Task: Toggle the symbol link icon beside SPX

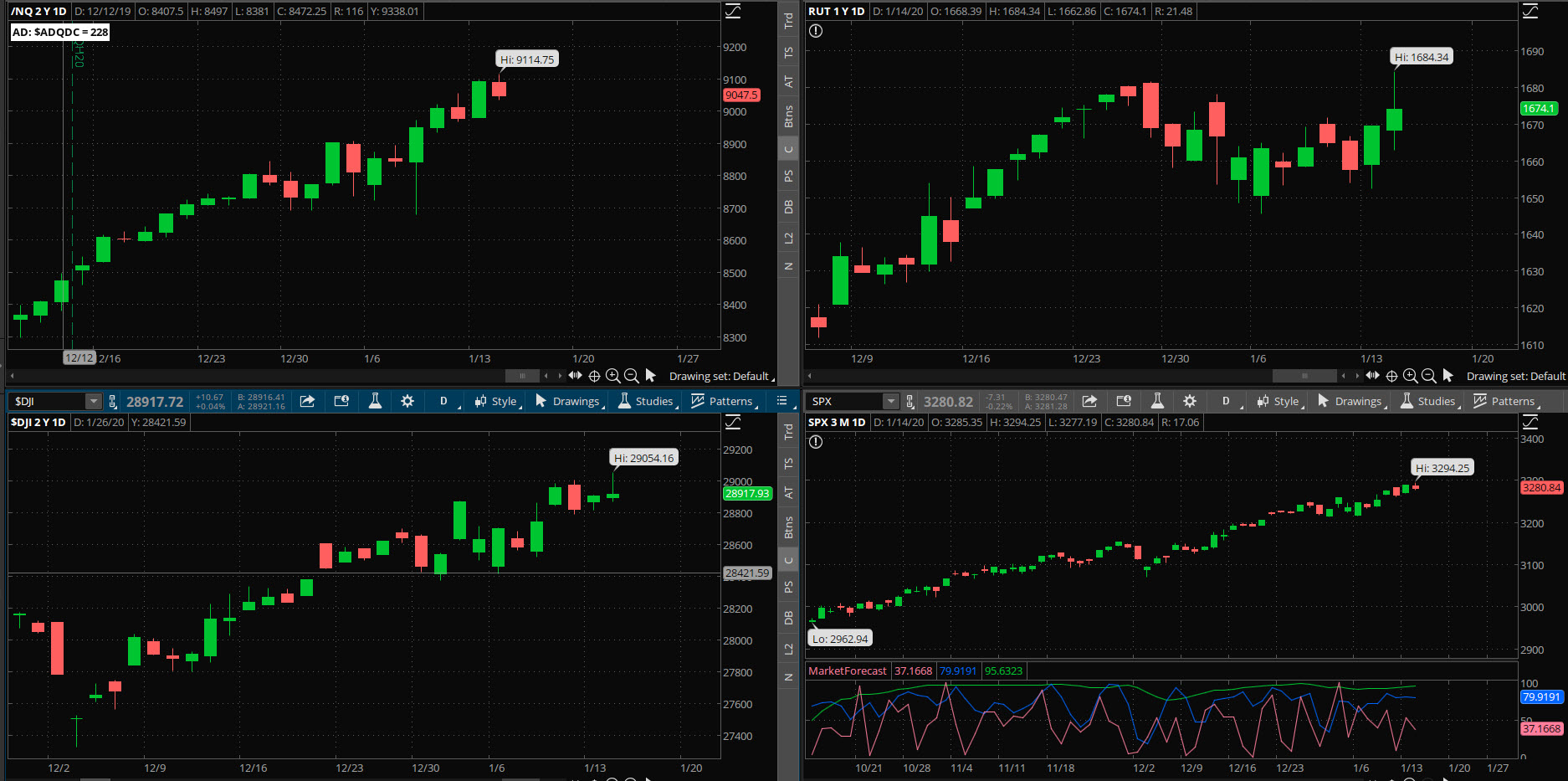Action: (x=910, y=402)
